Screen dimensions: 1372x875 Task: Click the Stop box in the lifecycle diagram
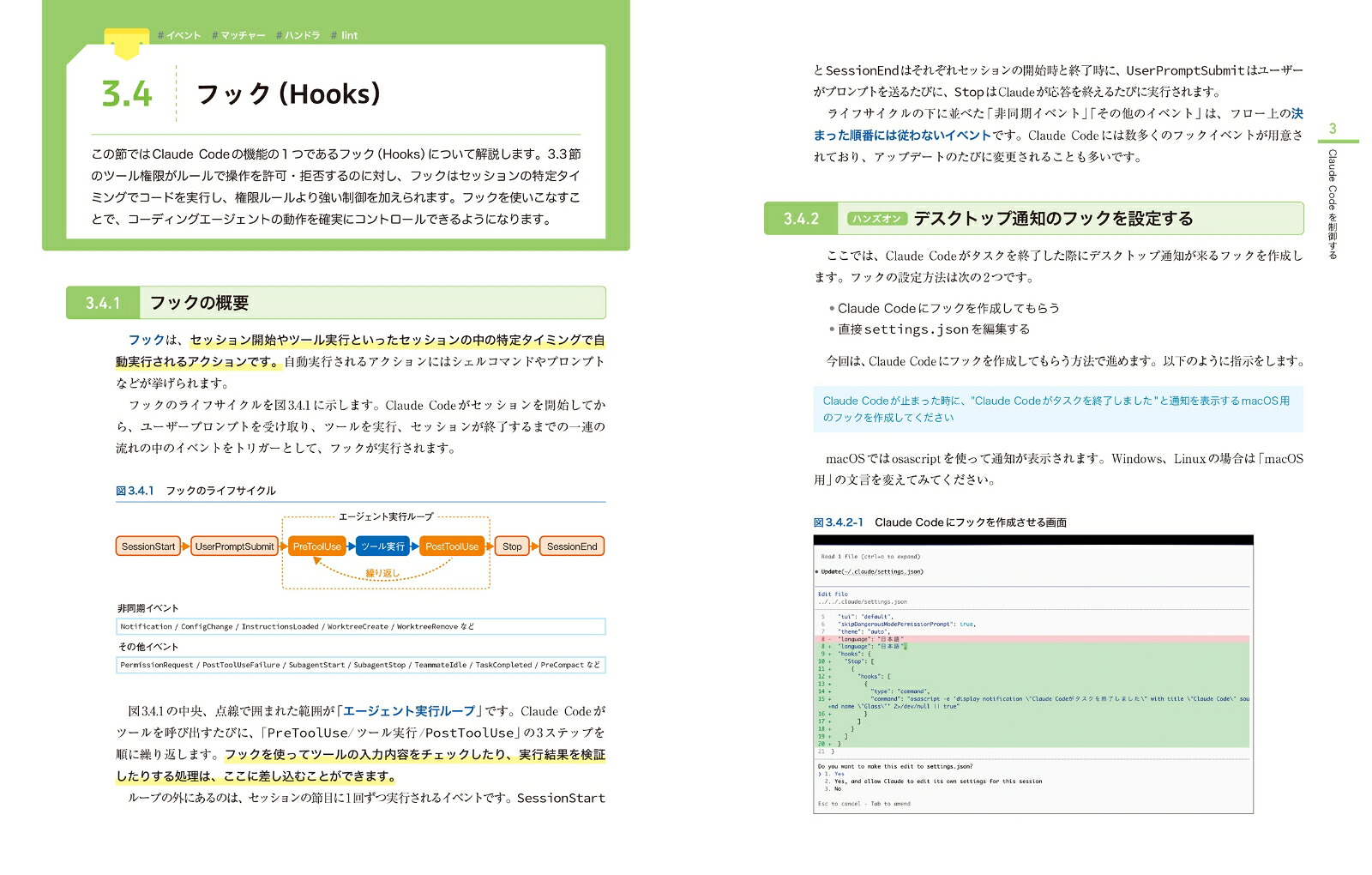(512, 546)
